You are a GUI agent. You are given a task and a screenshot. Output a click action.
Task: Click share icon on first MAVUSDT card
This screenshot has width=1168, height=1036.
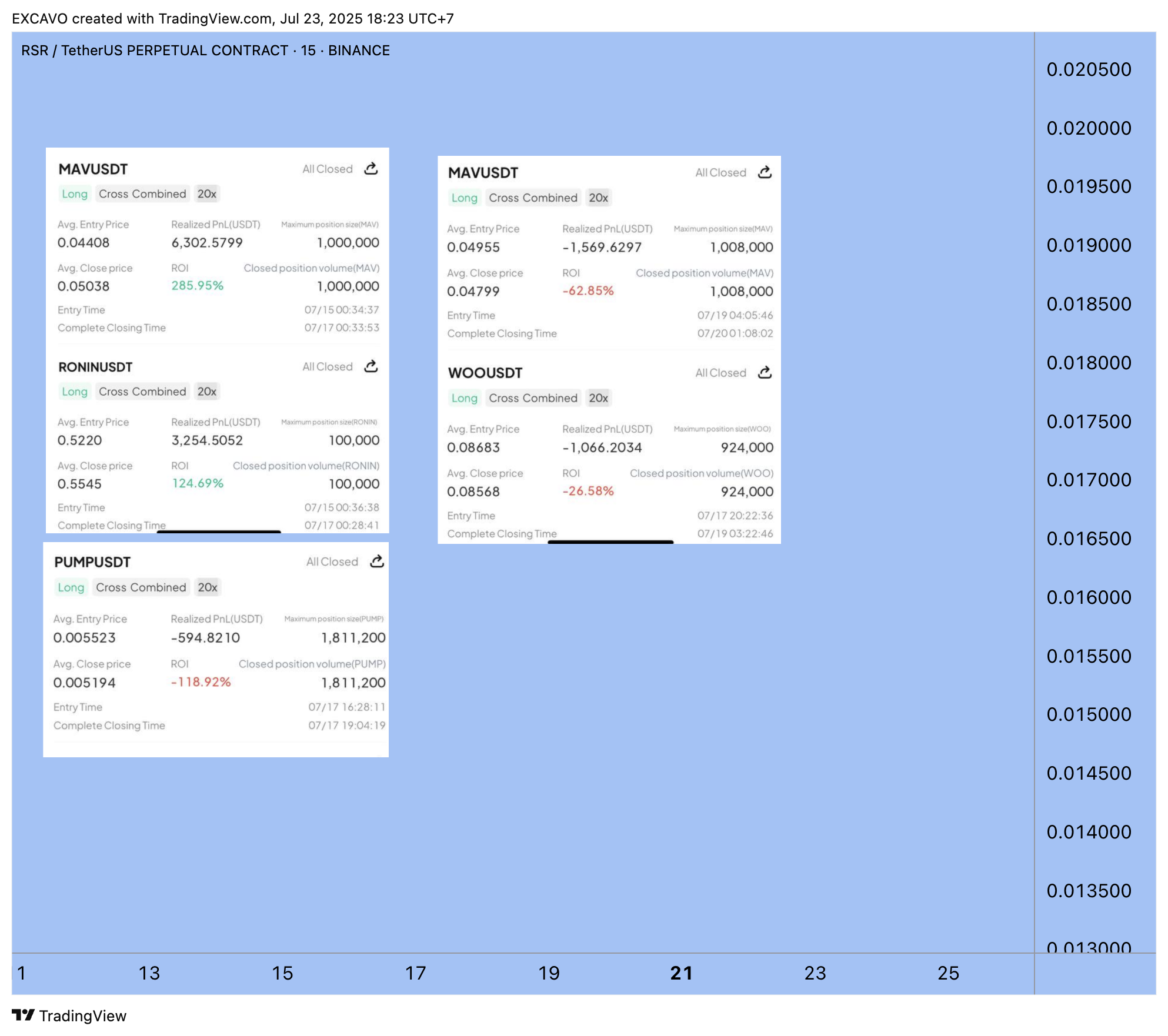pos(371,169)
